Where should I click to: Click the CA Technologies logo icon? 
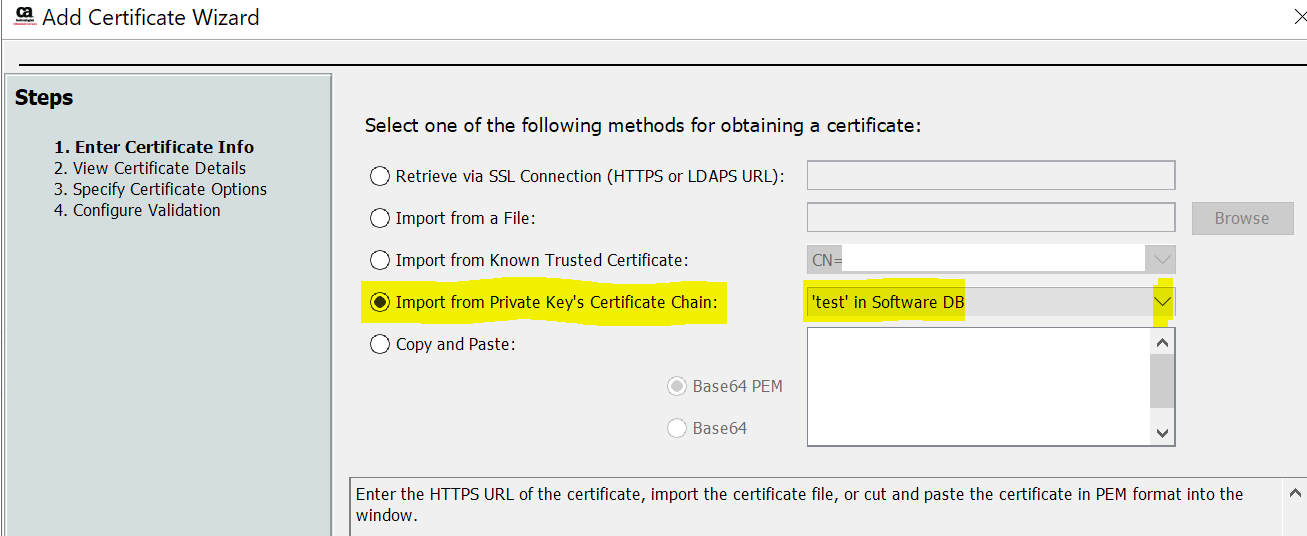pos(20,17)
